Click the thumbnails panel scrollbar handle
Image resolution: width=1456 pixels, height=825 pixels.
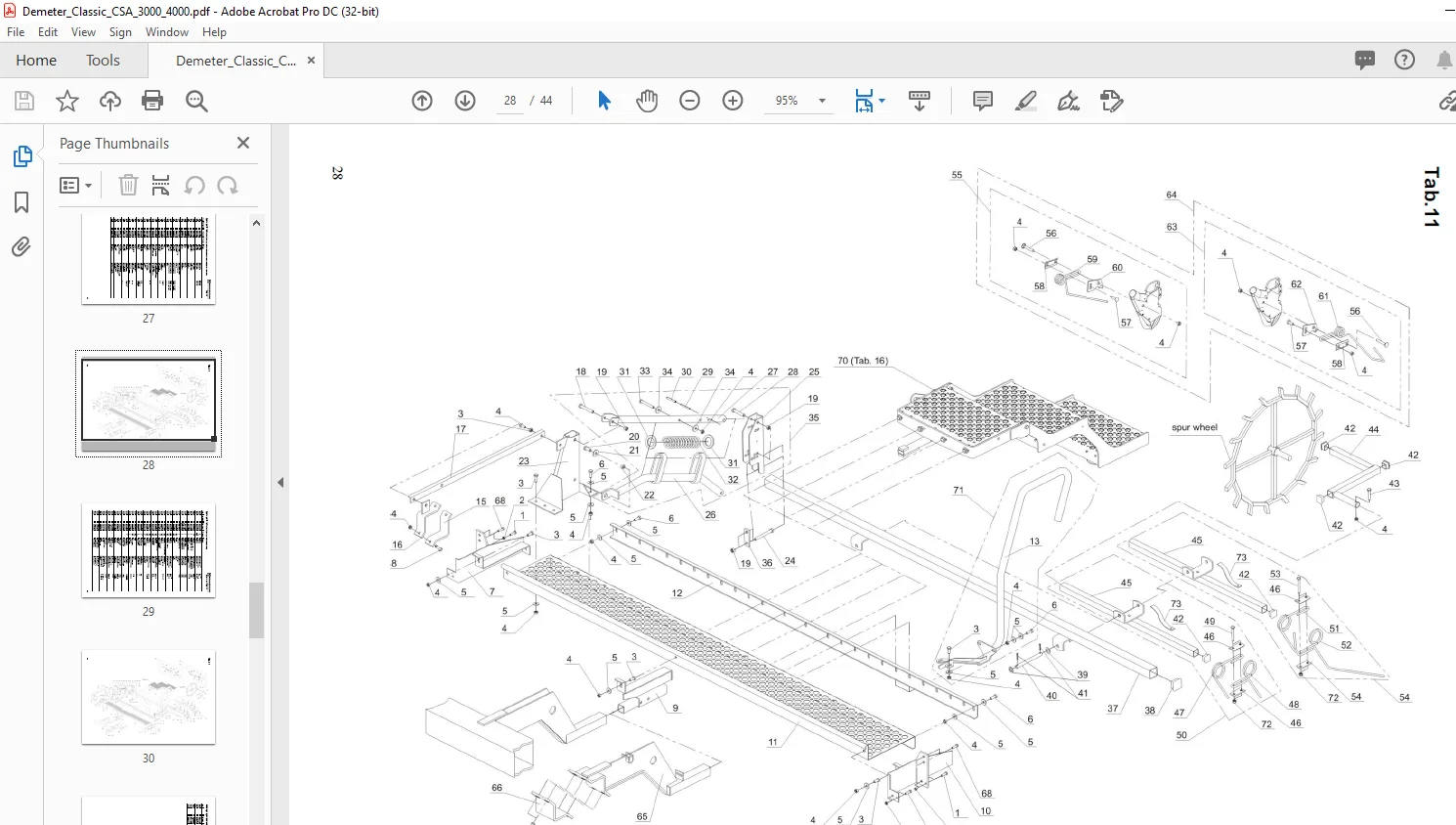coord(257,610)
